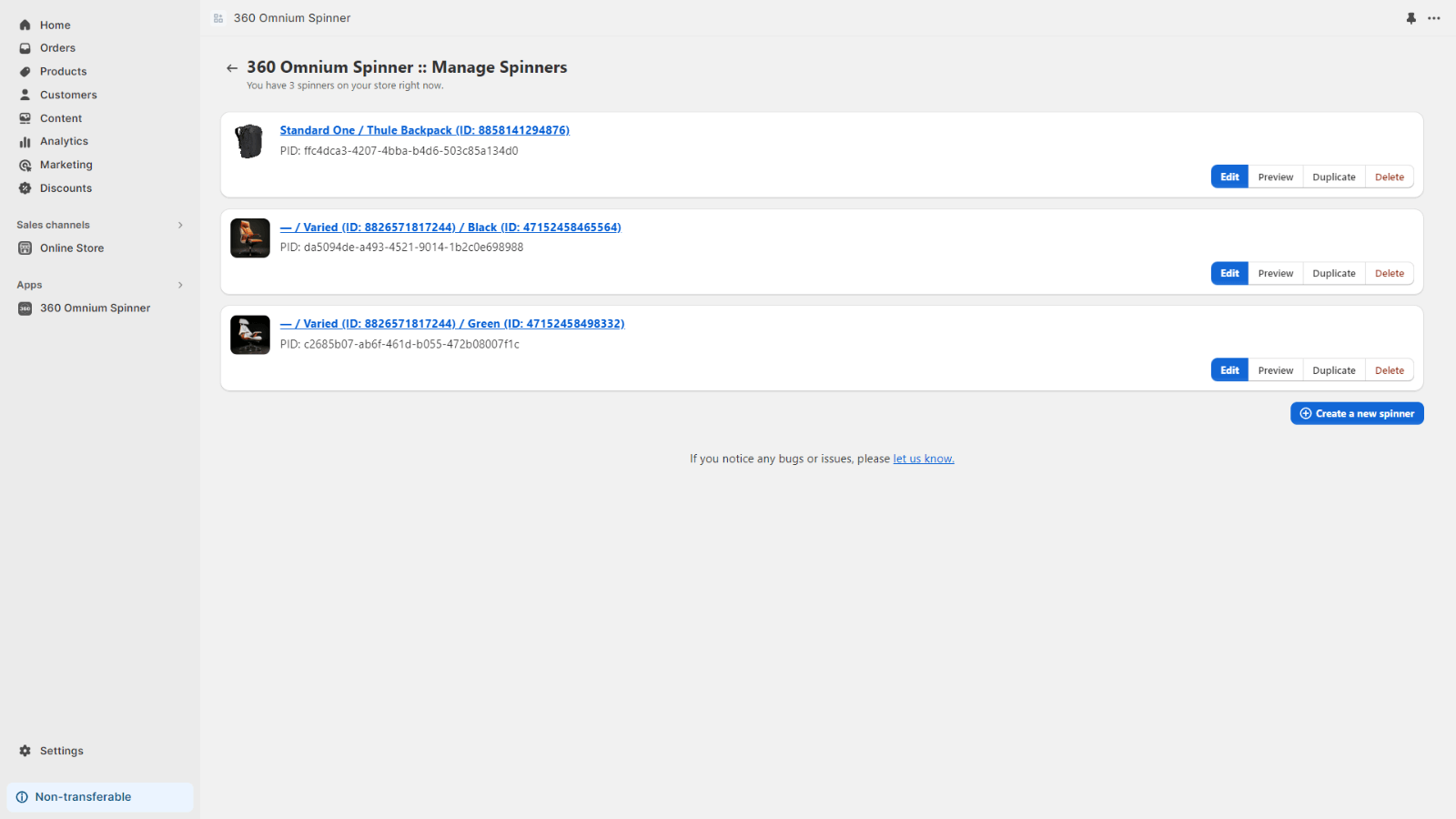Screen dimensions: 1456x819
Task: Click the Home icon in sidebar
Action: pyautogui.click(x=25, y=25)
